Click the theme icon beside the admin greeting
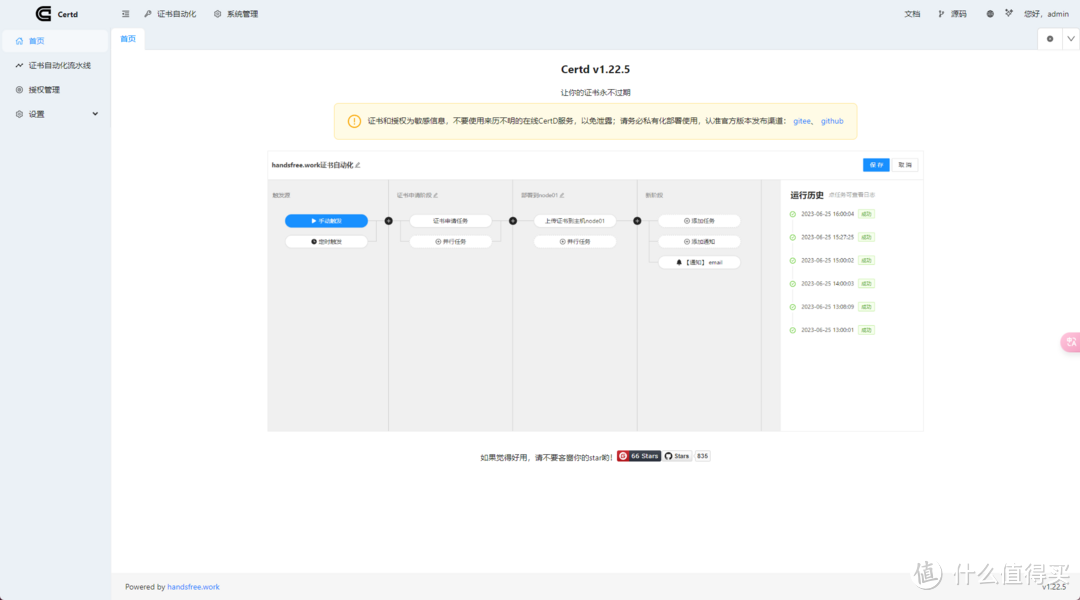 (x=1009, y=14)
